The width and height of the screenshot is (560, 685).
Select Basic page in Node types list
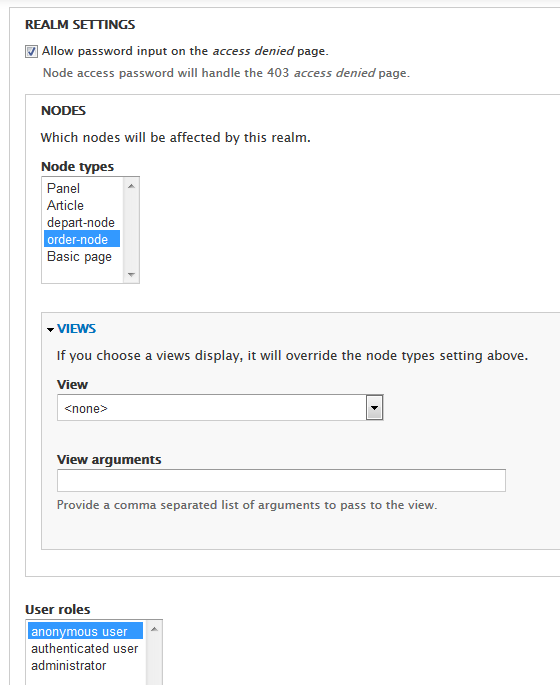click(82, 256)
